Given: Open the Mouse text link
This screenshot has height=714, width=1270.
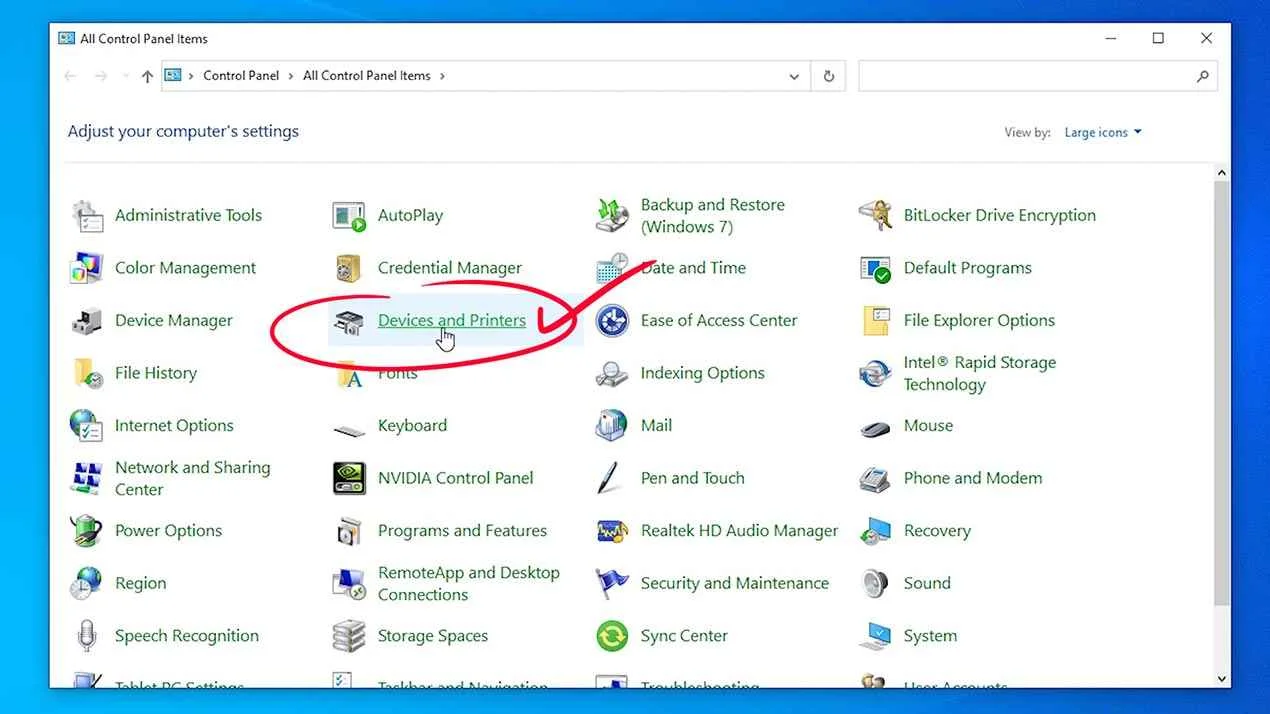Looking at the screenshot, I should tap(928, 425).
